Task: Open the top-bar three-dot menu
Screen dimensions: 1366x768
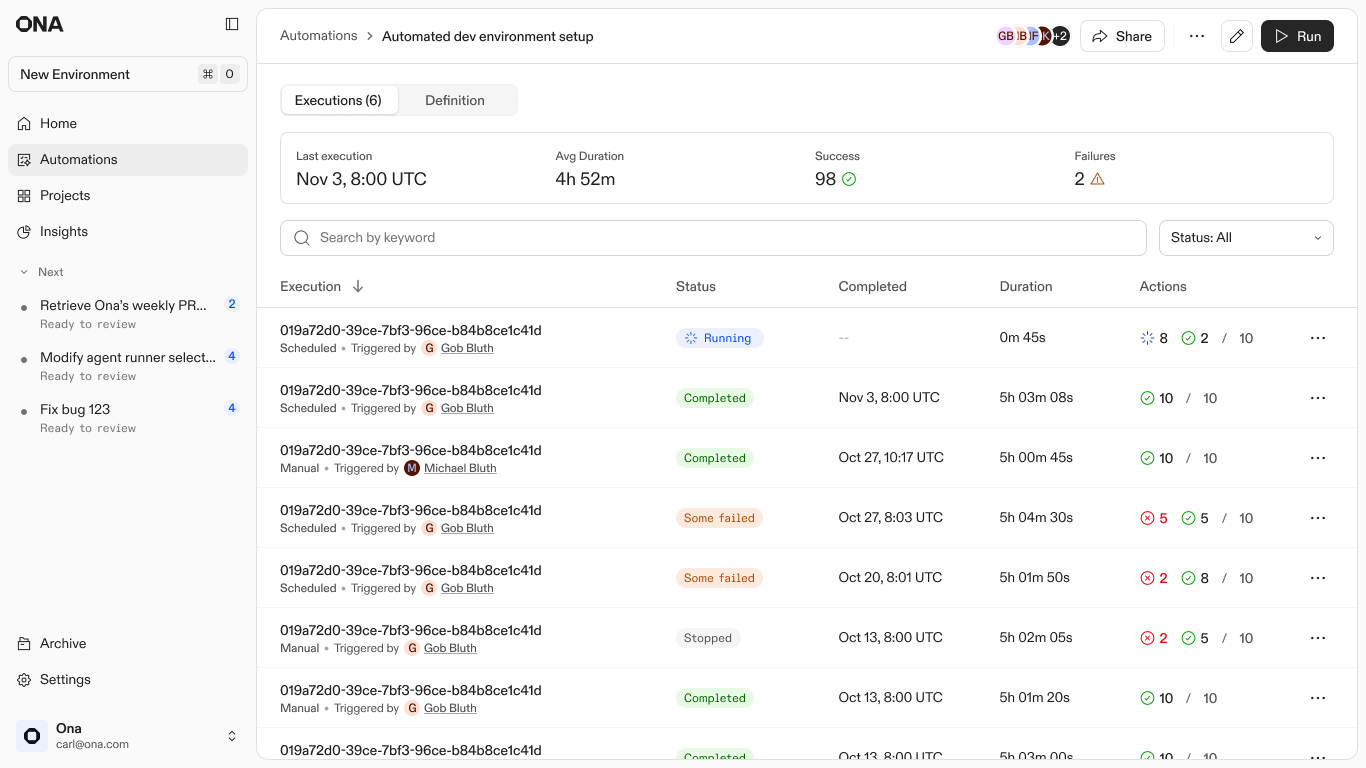Action: tap(1197, 36)
